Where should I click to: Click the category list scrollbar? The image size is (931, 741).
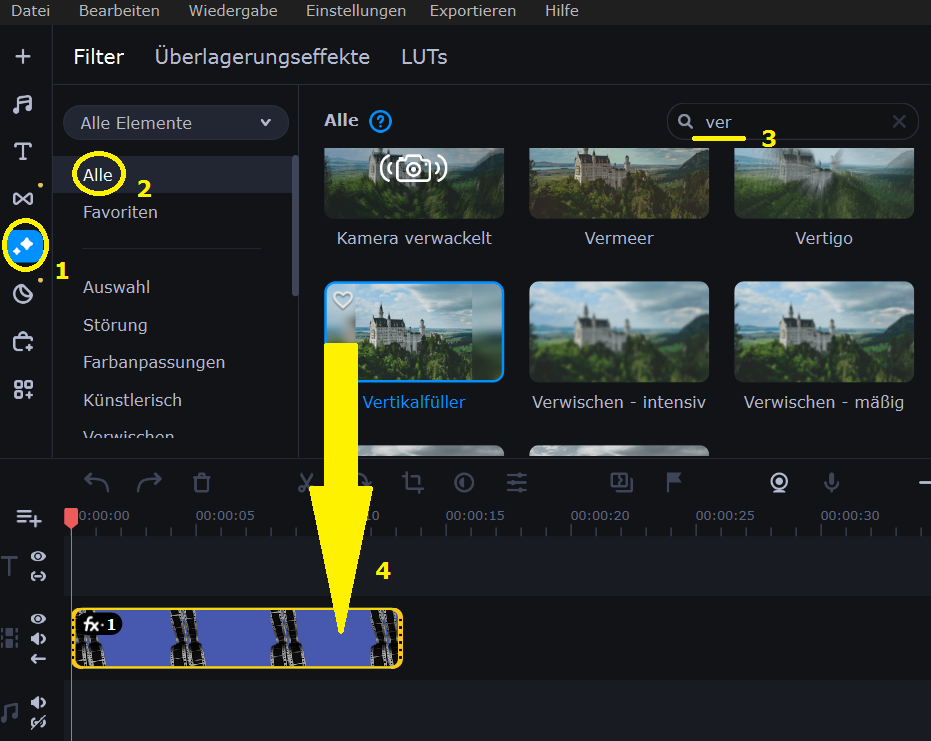(x=295, y=226)
